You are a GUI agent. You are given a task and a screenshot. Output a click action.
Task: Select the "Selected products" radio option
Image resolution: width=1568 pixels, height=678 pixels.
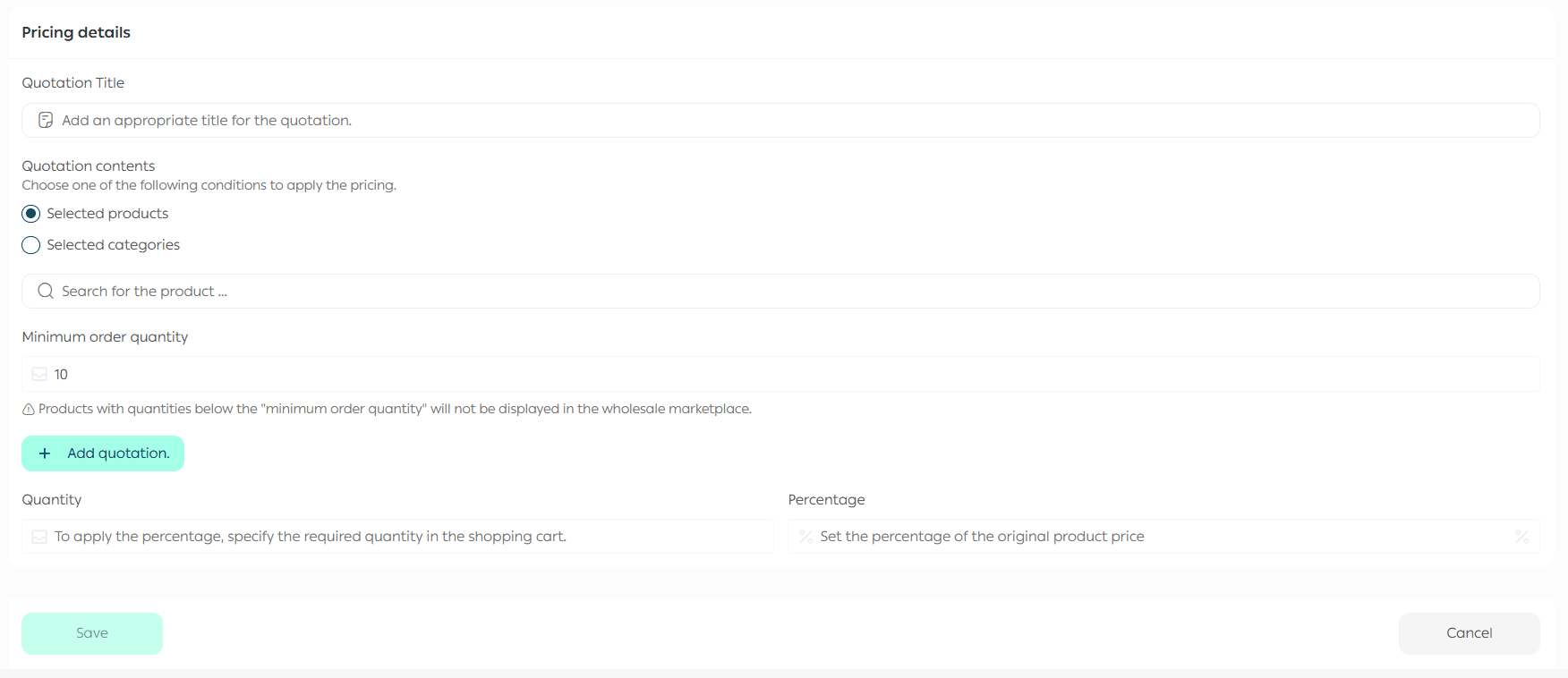31,214
